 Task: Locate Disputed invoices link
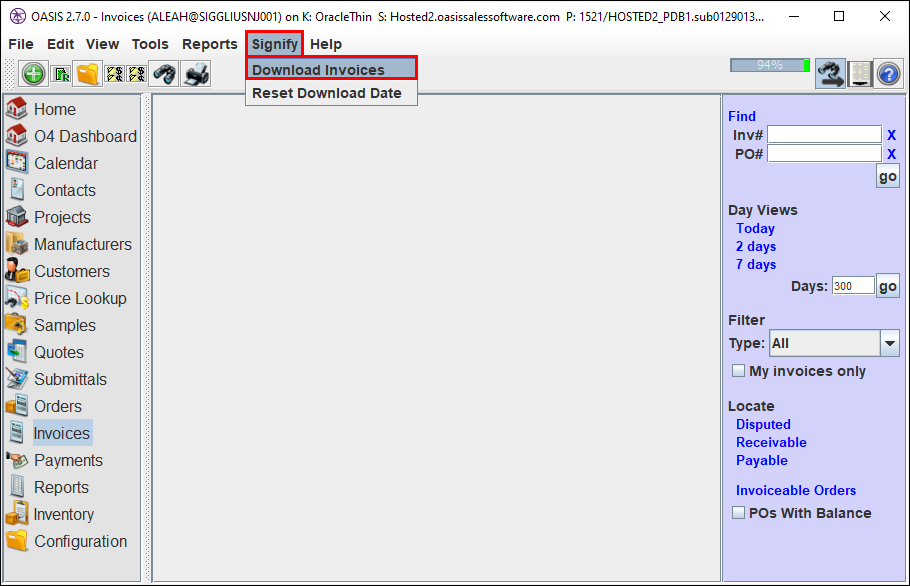click(763, 425)
